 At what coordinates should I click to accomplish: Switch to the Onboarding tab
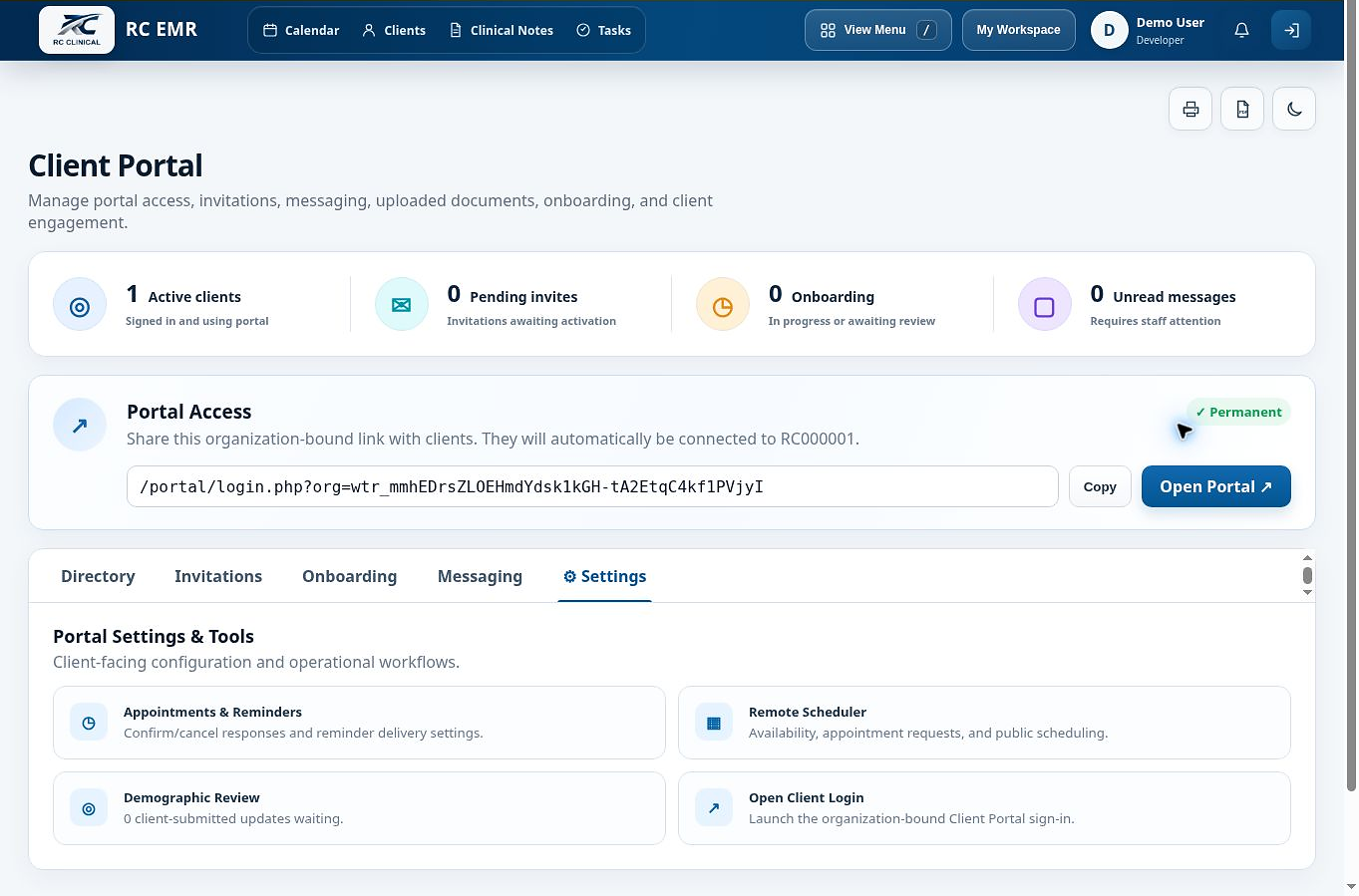(350, 576)
